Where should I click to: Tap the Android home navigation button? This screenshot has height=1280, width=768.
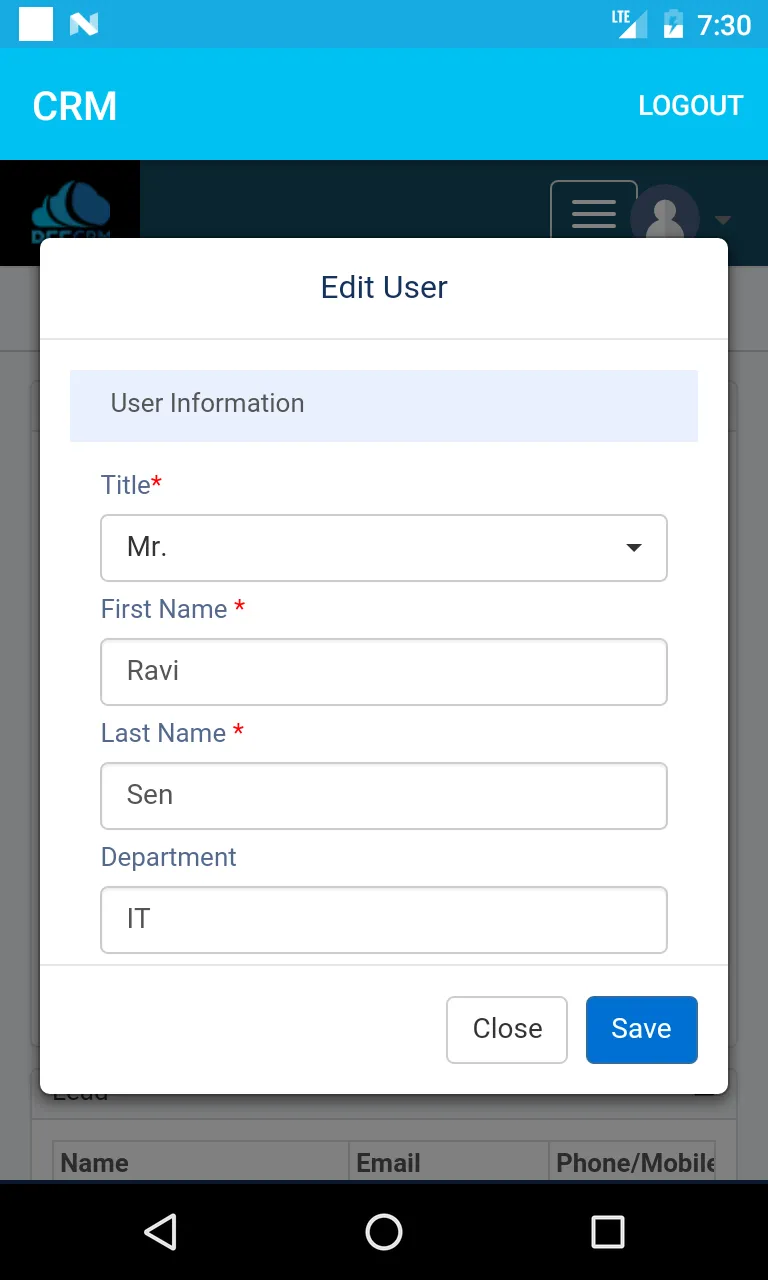[384, 1232]
